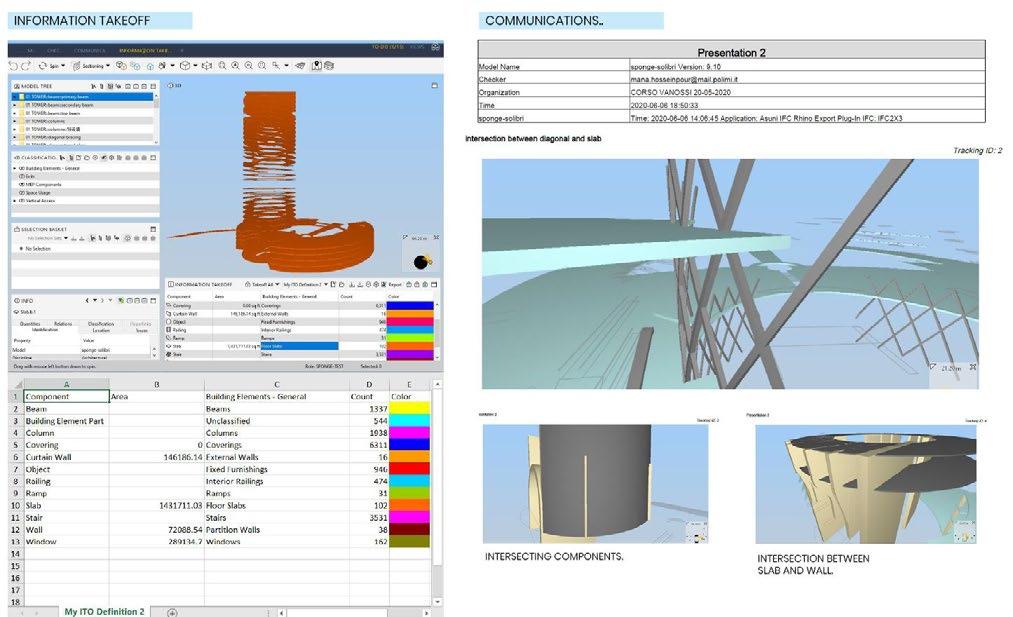The height and width of the screenshot is (617, 1013).
Task: Select Excel cell A1 Component
Action: point(66,397)
